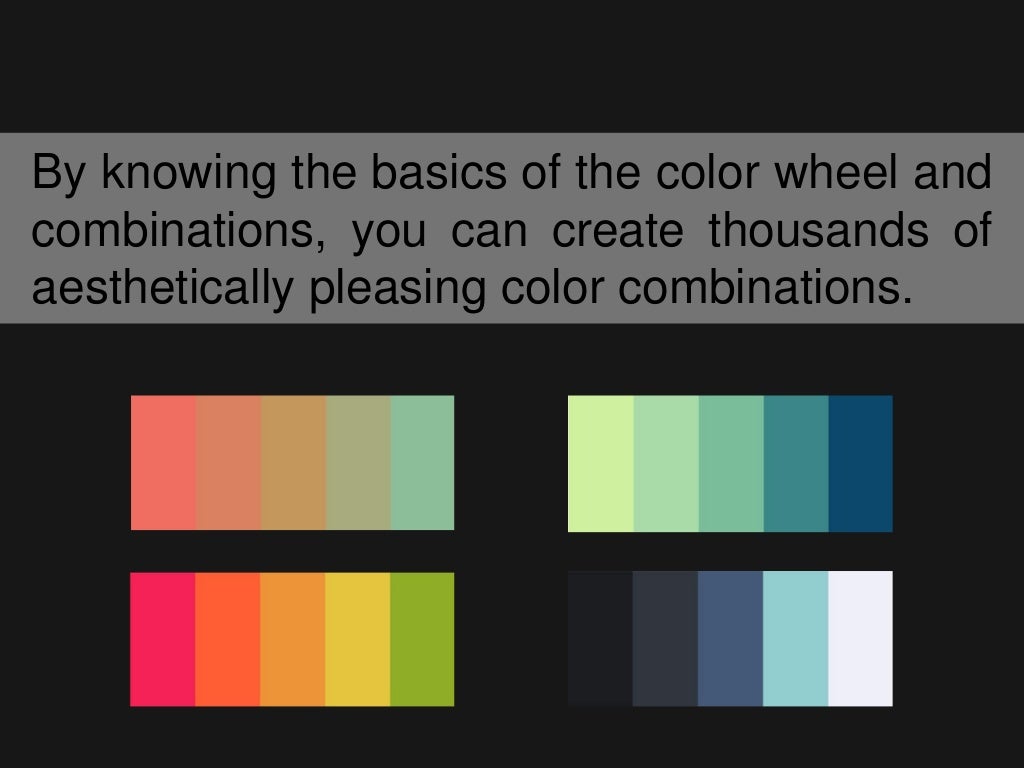Select the muted mint green swatch in top-left palette

pyautogui.click(x=423, y=462)
